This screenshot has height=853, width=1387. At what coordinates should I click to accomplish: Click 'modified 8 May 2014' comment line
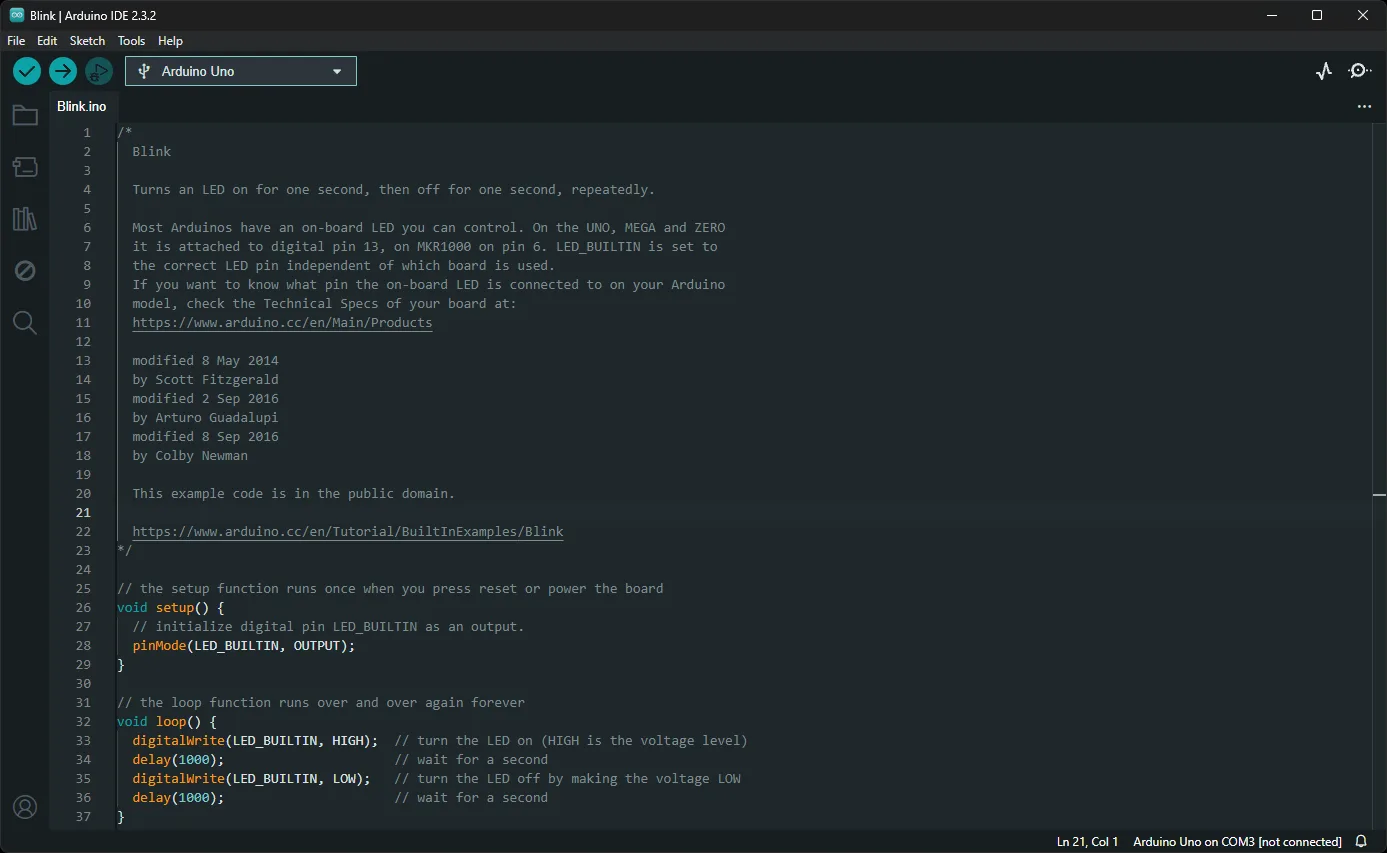[x=205, y=361]
